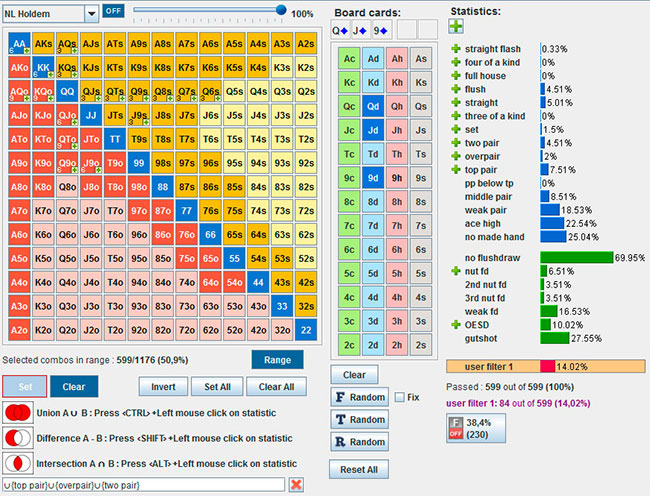Click the Difference A-B set operation icon
Image resolution: width=650 pixels, height=496 pixels.
click(x=16, y=438)
